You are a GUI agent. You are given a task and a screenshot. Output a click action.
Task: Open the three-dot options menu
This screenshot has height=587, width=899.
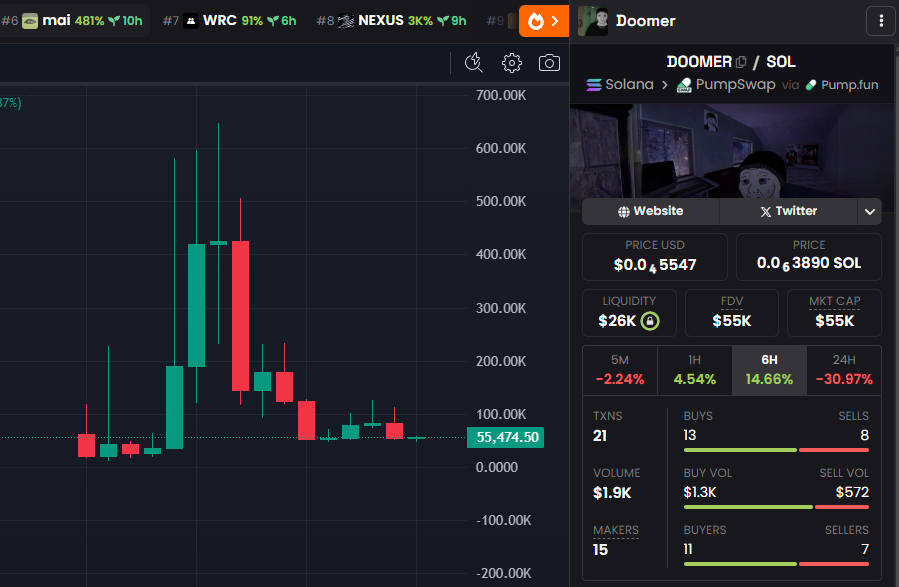pyautogui.click(x=881, y=21)
